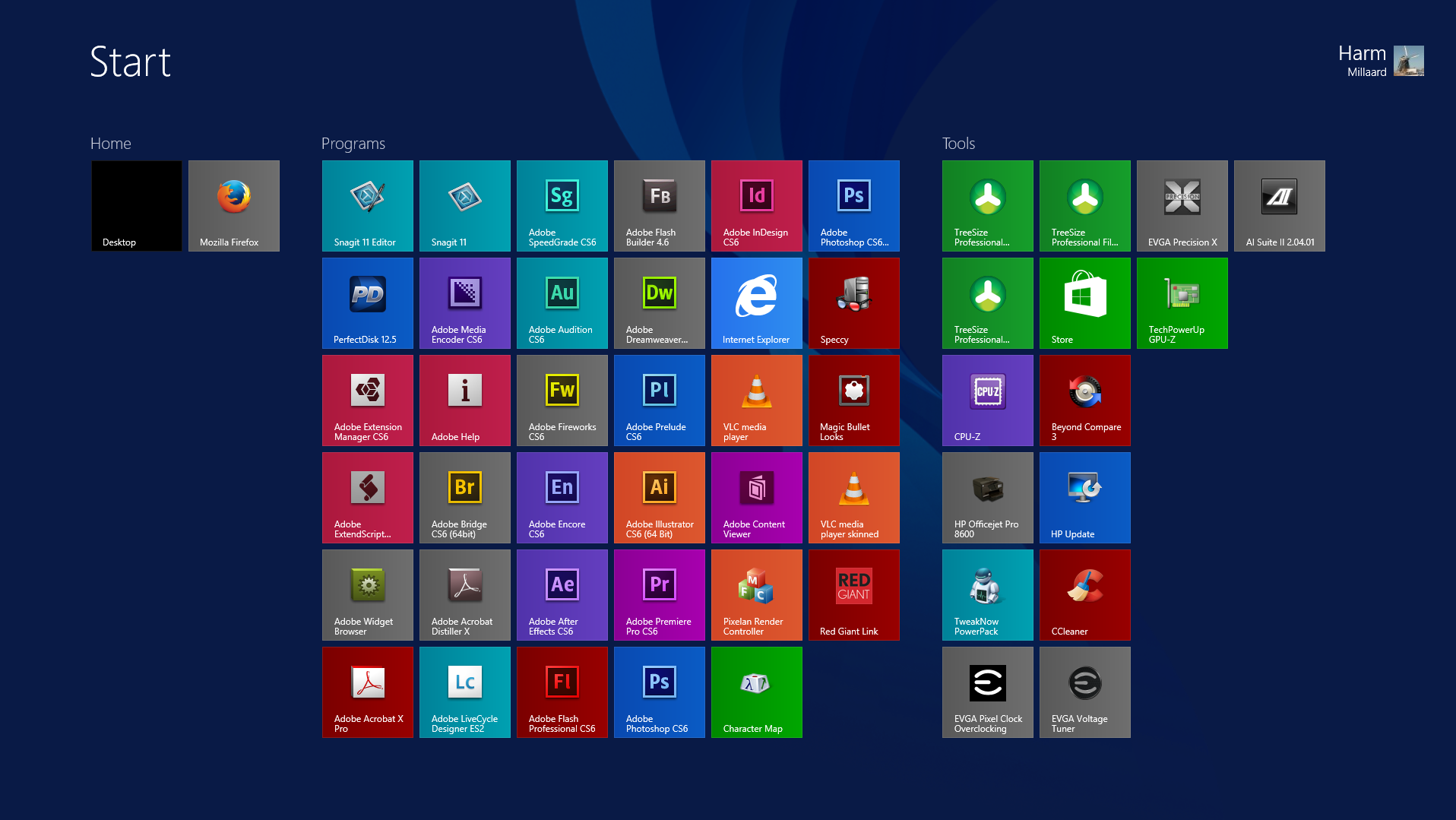Open Snagit 11 Editor tile
Viewport: 1456px width, 820px height.
pyautogui.click(x=368, y=206)
